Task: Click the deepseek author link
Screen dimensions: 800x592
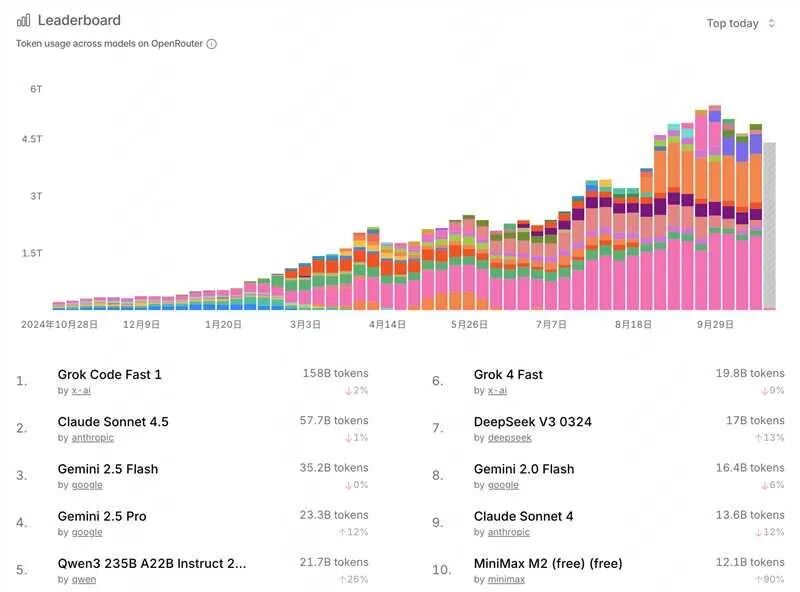Action: [510, 438]
